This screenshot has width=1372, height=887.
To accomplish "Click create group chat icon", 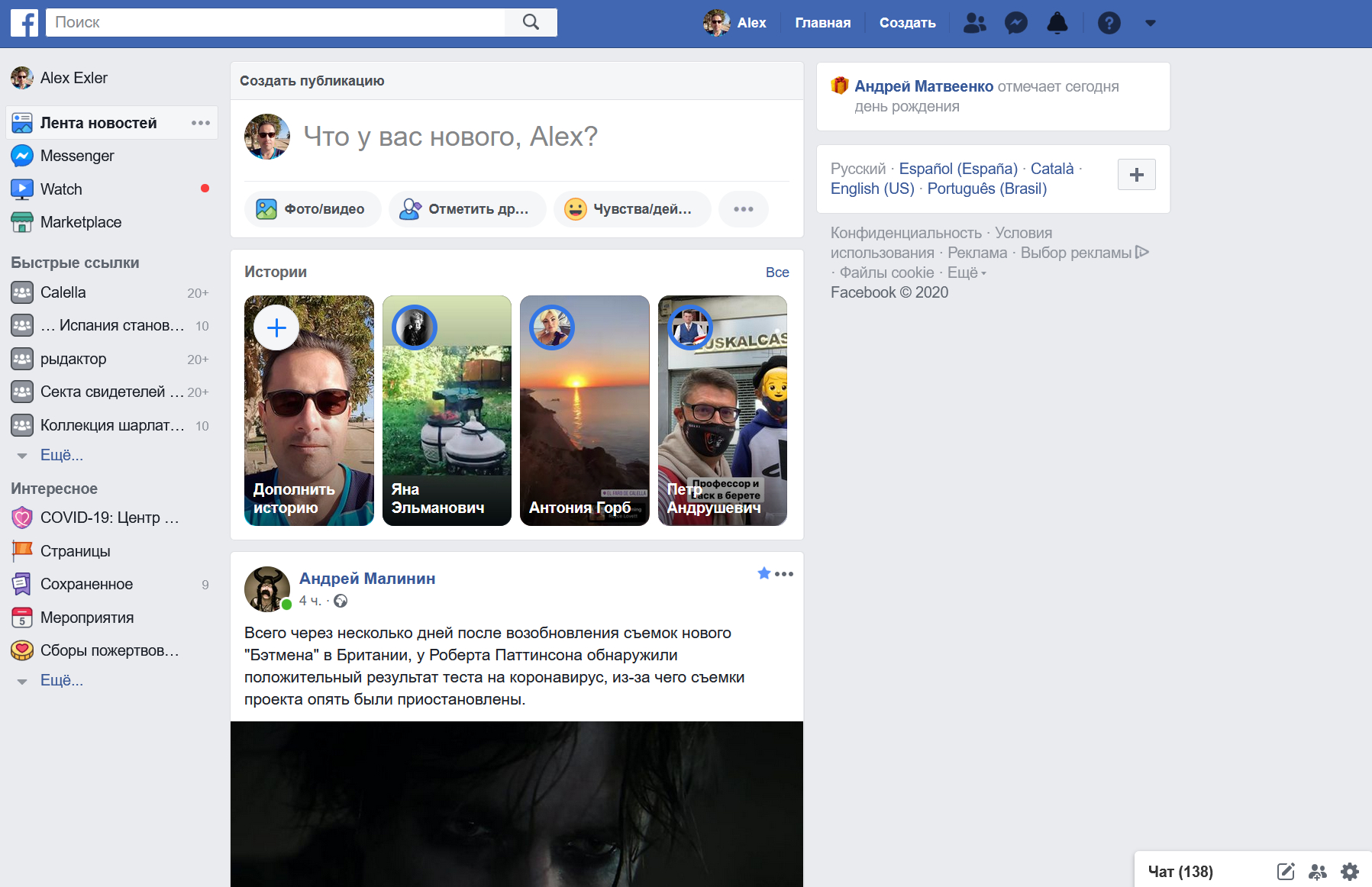I will click(1318, 872).
